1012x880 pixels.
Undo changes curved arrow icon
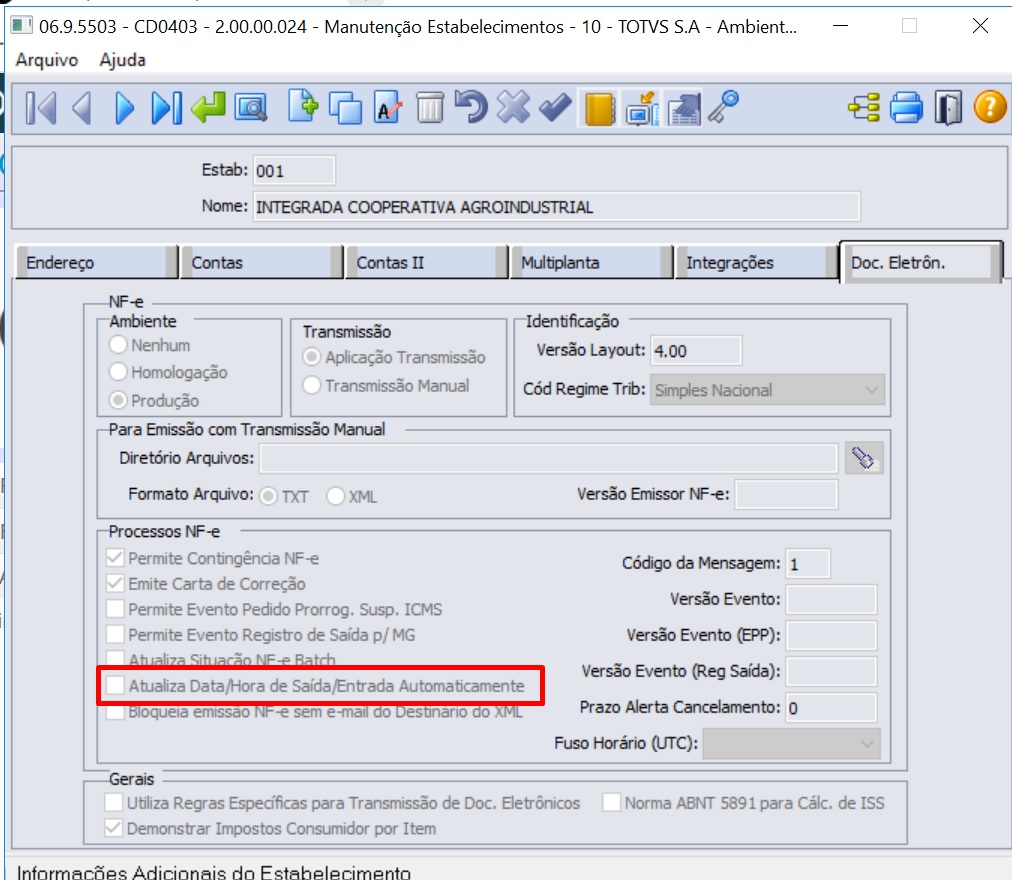click(x=471, y=106)
